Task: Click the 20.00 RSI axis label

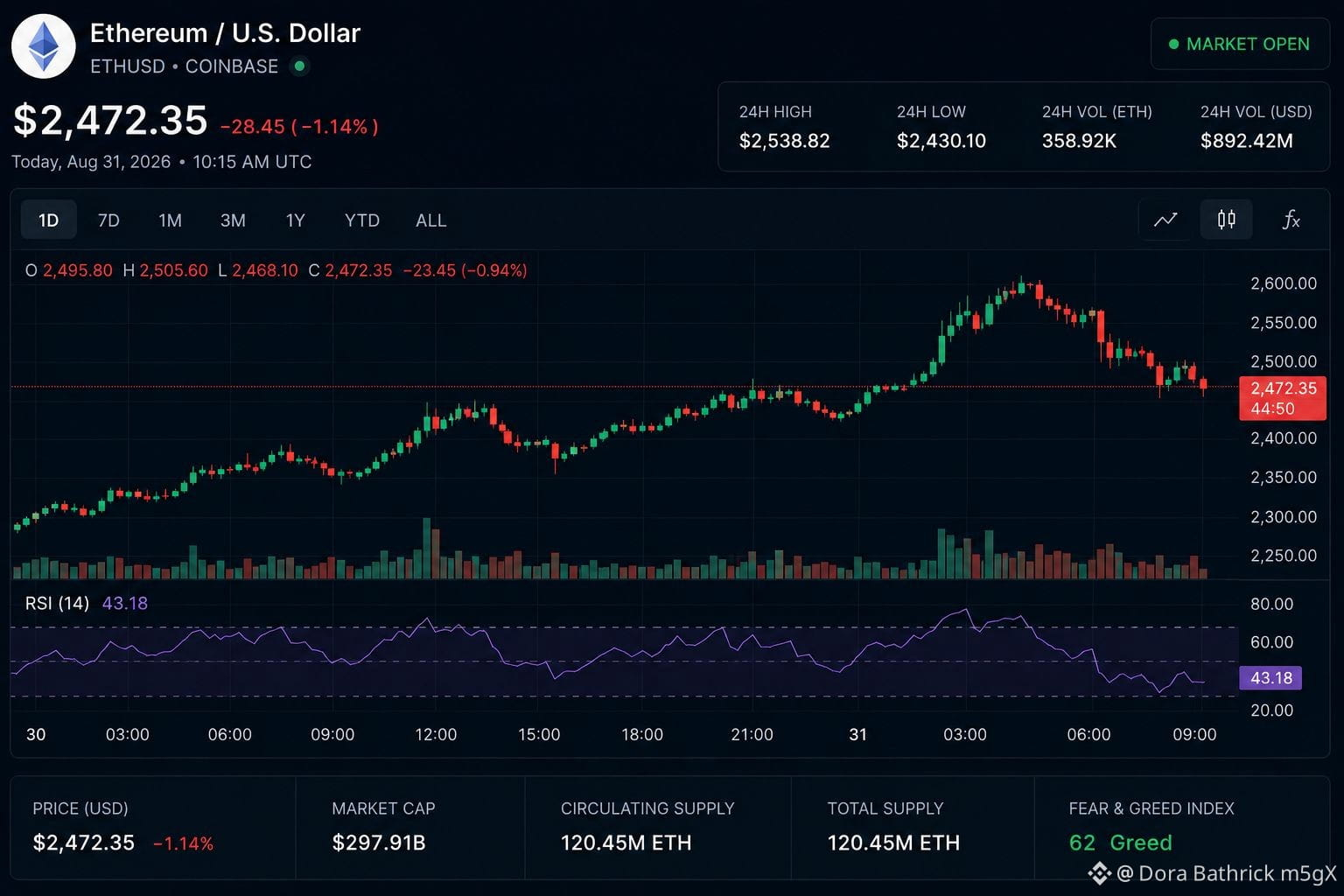Action: pos(1271,710)
